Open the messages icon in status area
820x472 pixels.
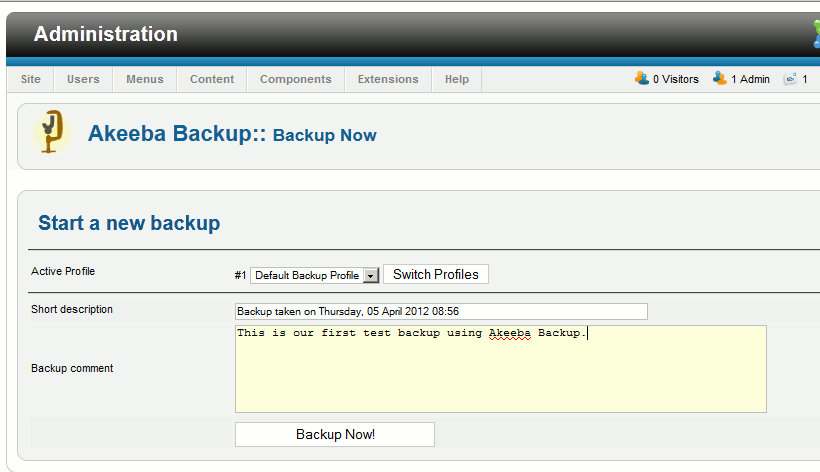tap(791, 79)
